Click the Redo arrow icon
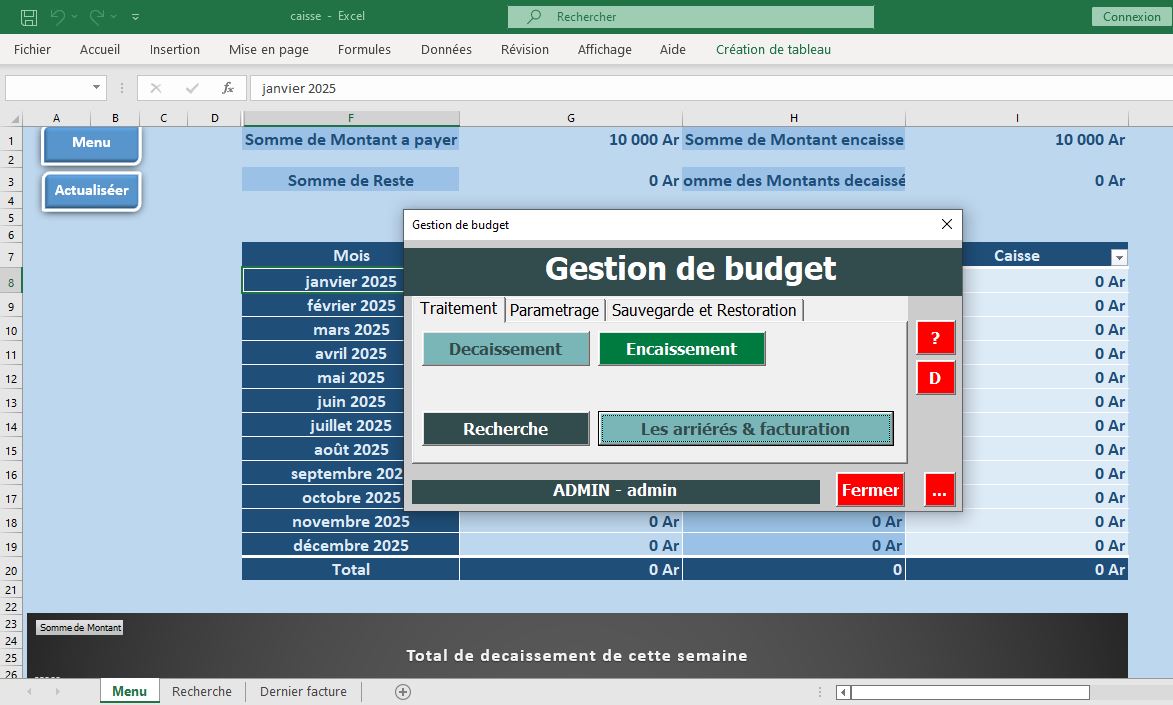Image resolution: width=1173 pixels, height=705 pixels. (x=97, y=17)
